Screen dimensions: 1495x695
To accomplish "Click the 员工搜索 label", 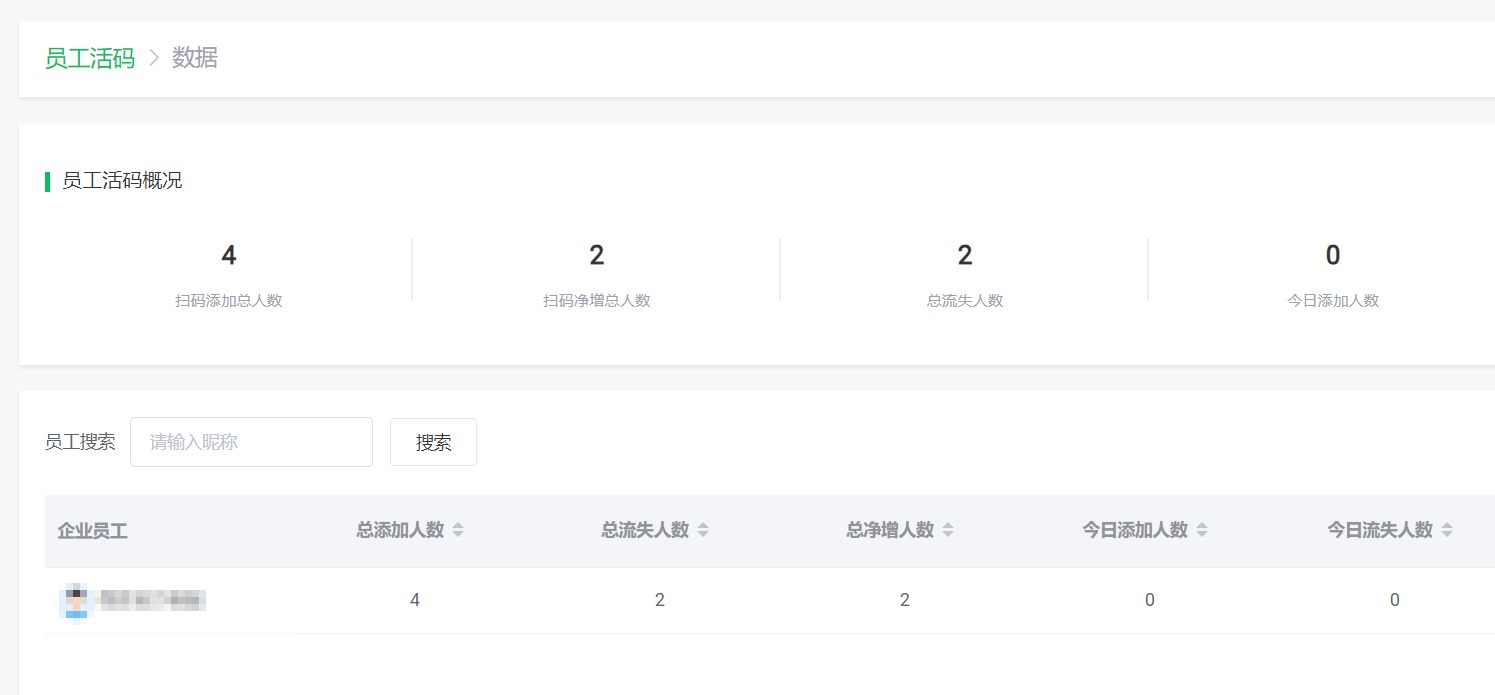I will point(80,442).
